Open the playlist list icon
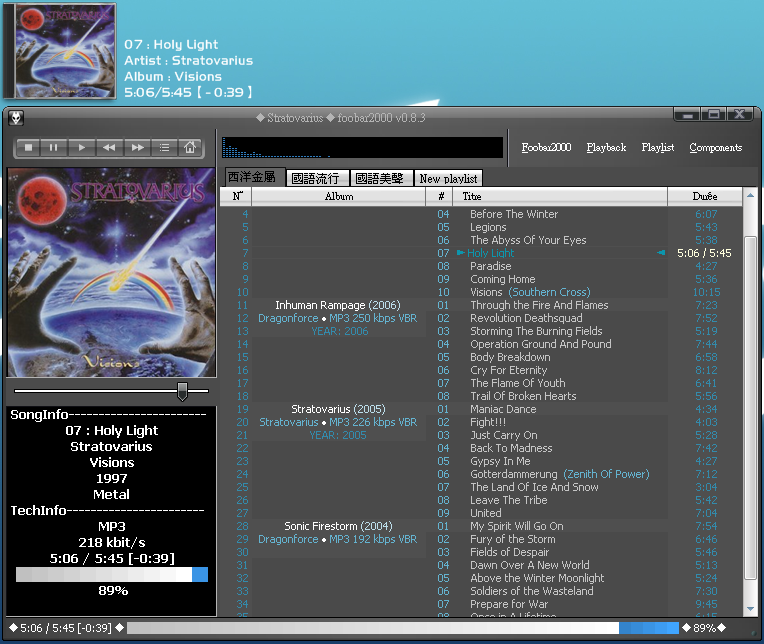 coord(164,147)
